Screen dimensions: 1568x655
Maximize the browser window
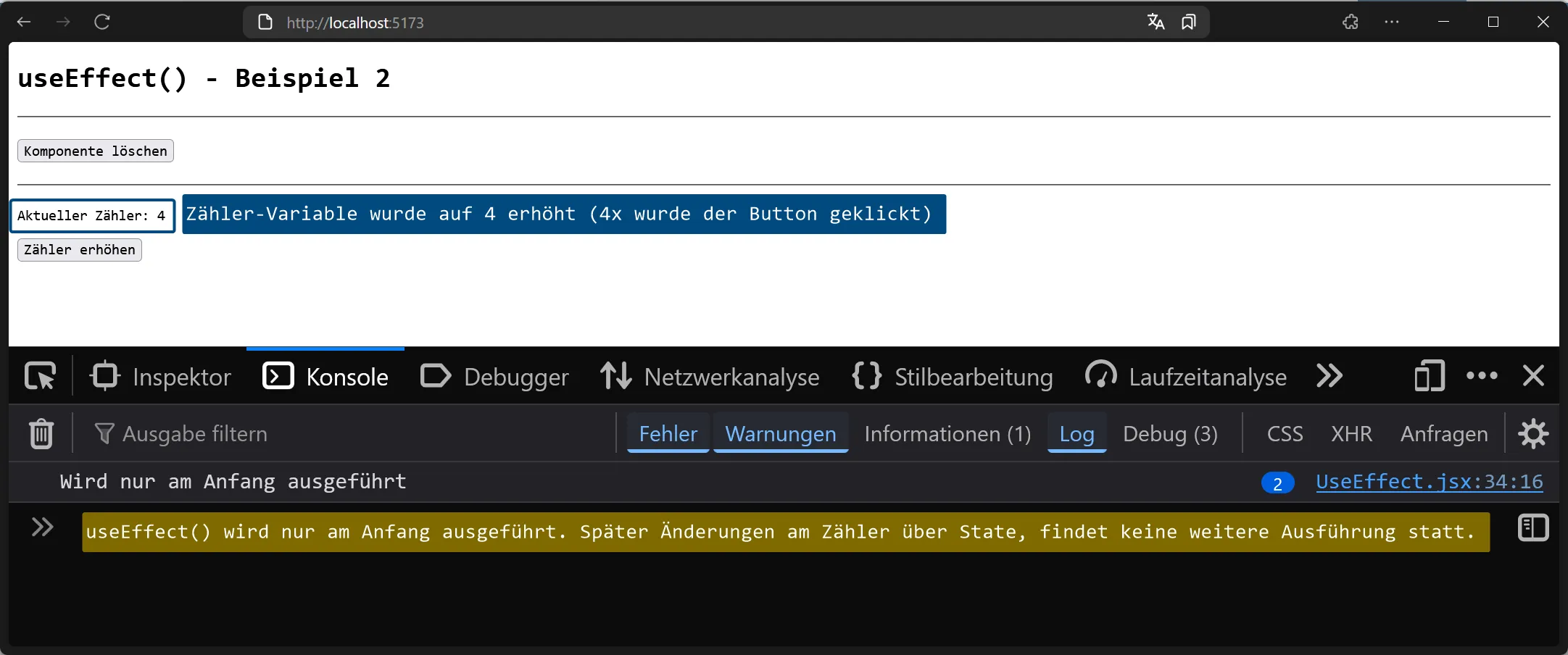(1493, 22)
